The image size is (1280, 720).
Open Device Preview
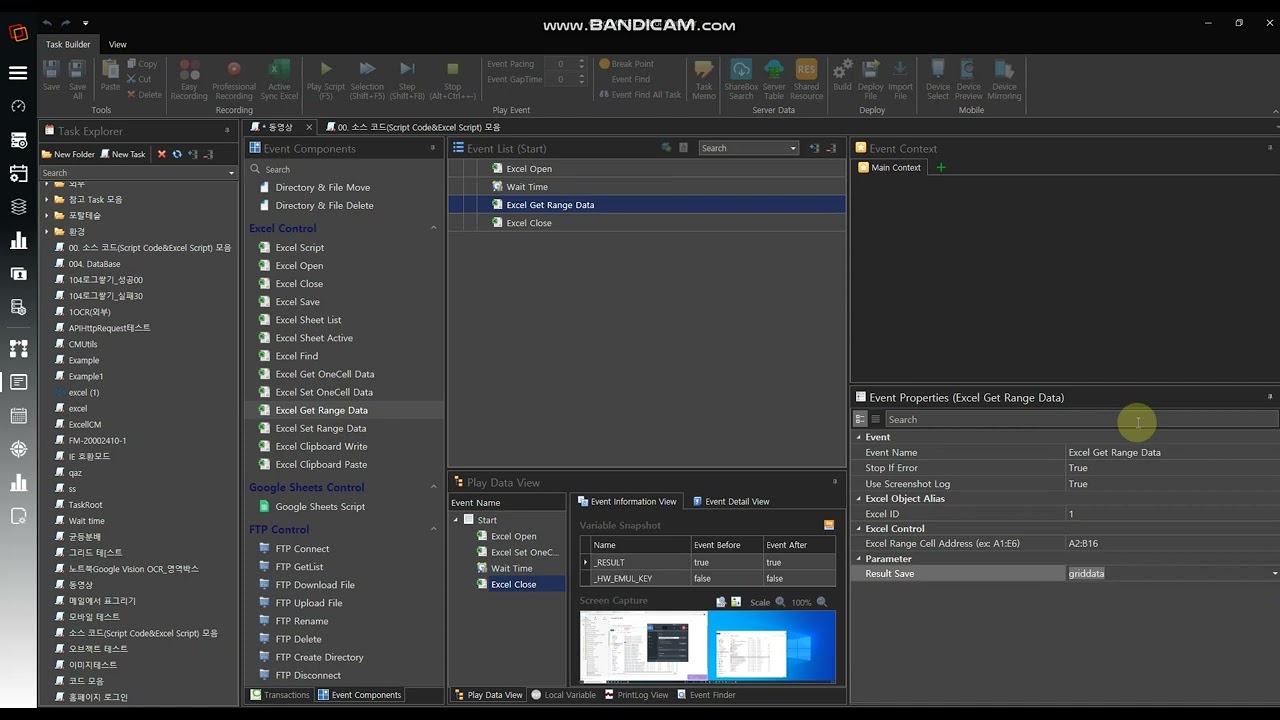[x=969, y=79]
